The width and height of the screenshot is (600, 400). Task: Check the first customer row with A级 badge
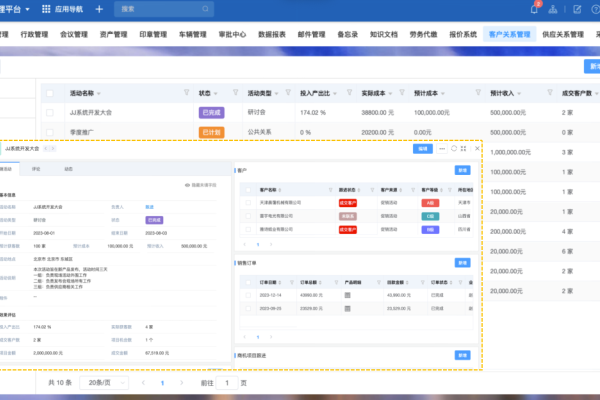[x=248, y=203]
